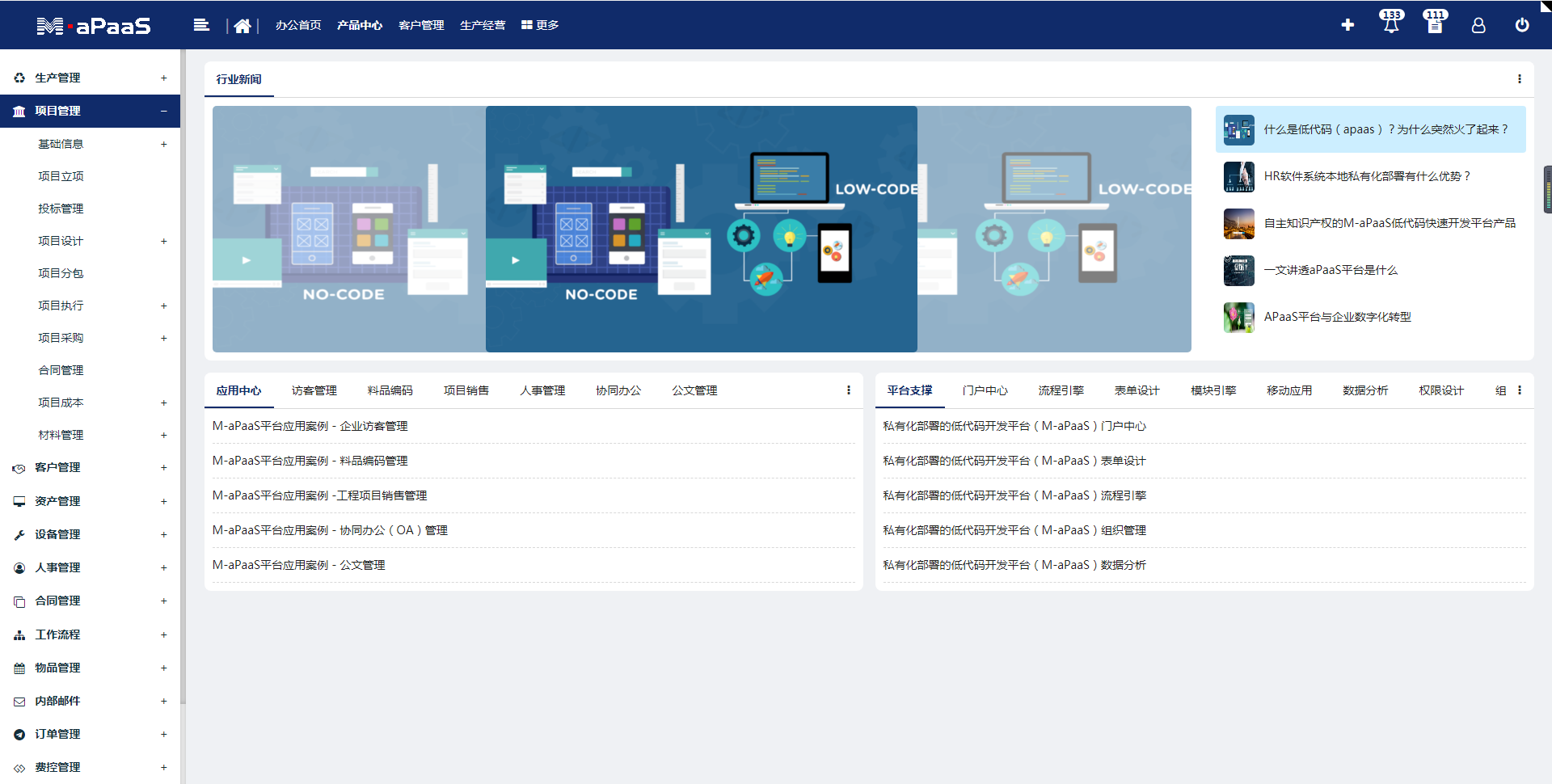
Task: Switch to the 门户中心 tab
Action: (x=985, y=390)
